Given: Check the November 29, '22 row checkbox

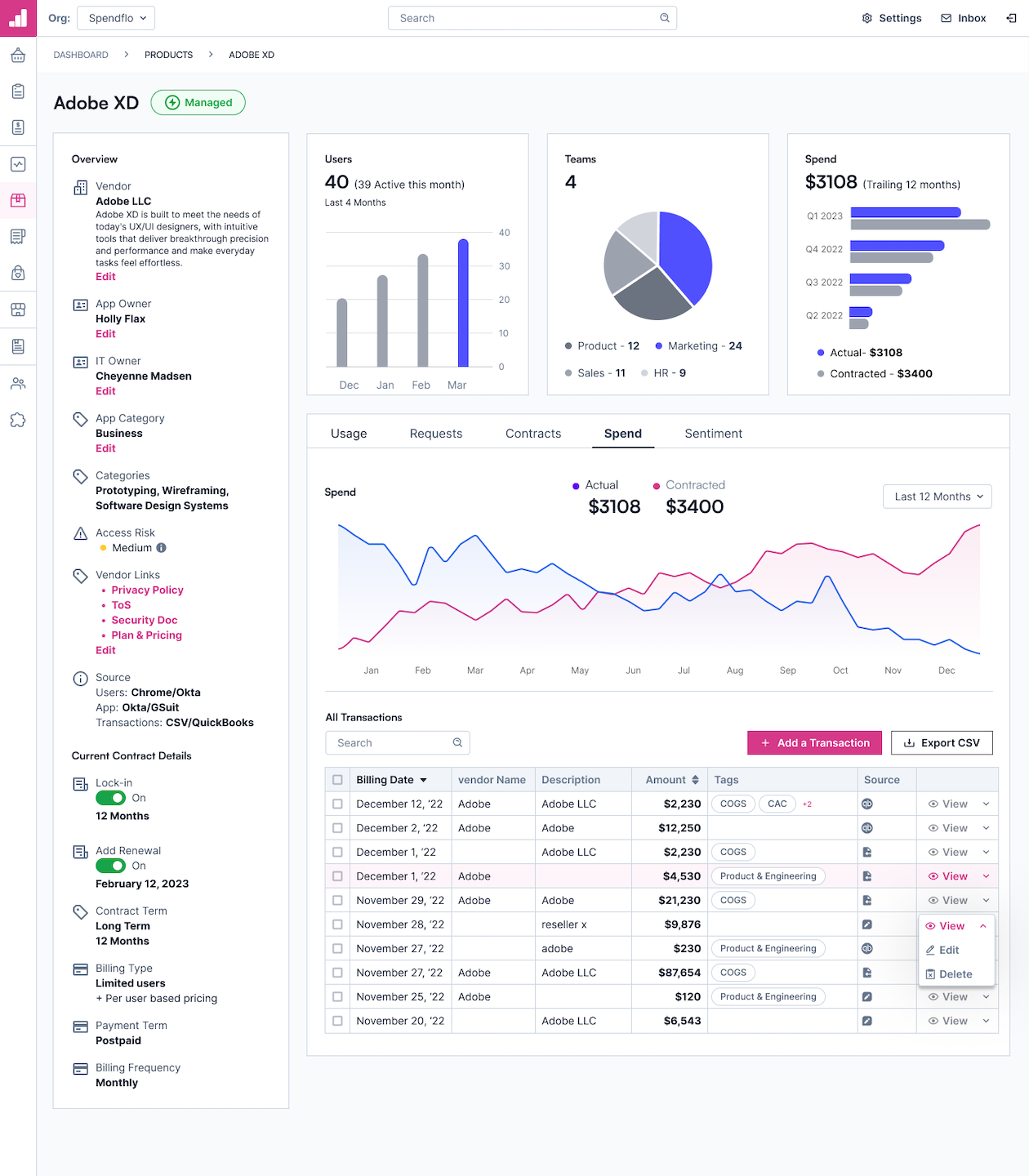Looking at the screenshot, I should [x=337, y=900].
